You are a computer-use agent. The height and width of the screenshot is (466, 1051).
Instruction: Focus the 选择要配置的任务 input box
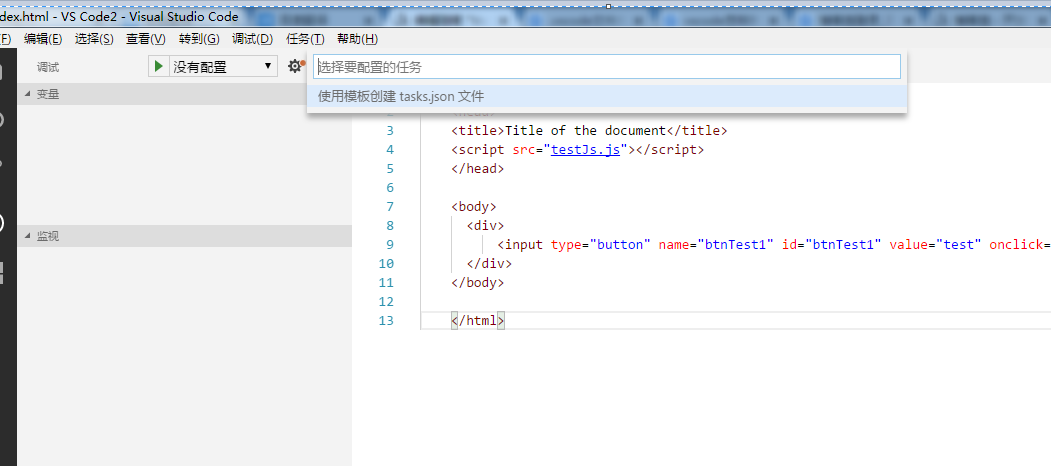(x=607, y=67)
